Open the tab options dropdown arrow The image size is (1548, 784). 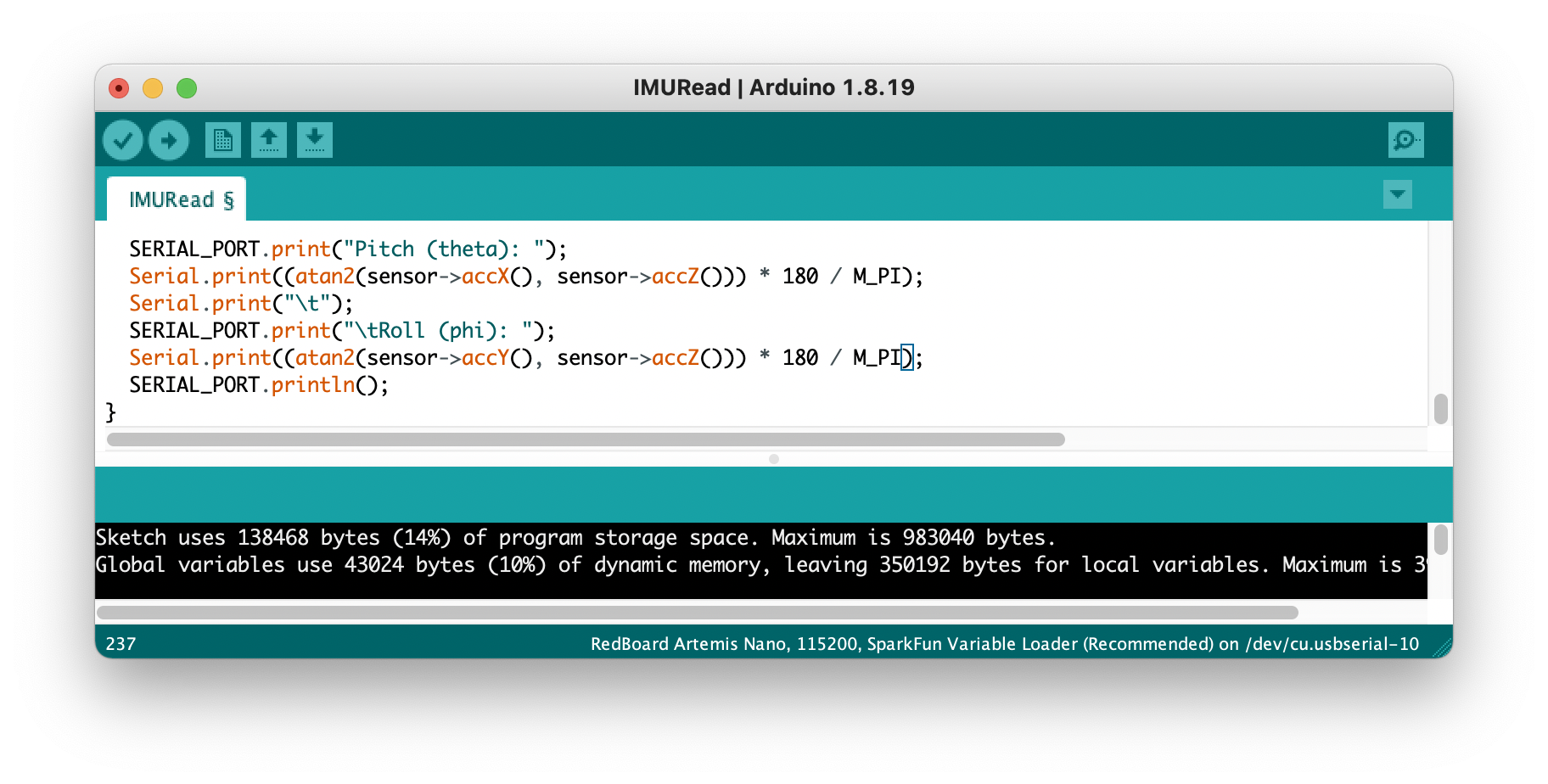click(x=1397, y=194)
